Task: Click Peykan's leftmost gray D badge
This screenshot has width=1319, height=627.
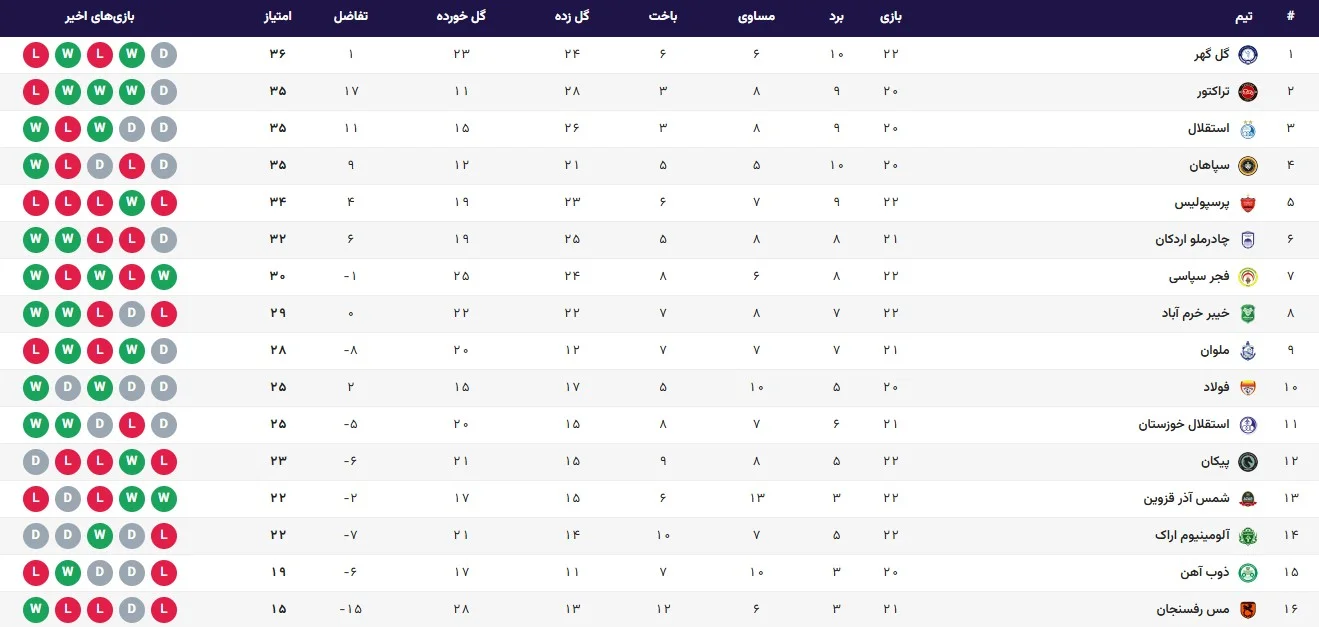Action: point(36,462)
